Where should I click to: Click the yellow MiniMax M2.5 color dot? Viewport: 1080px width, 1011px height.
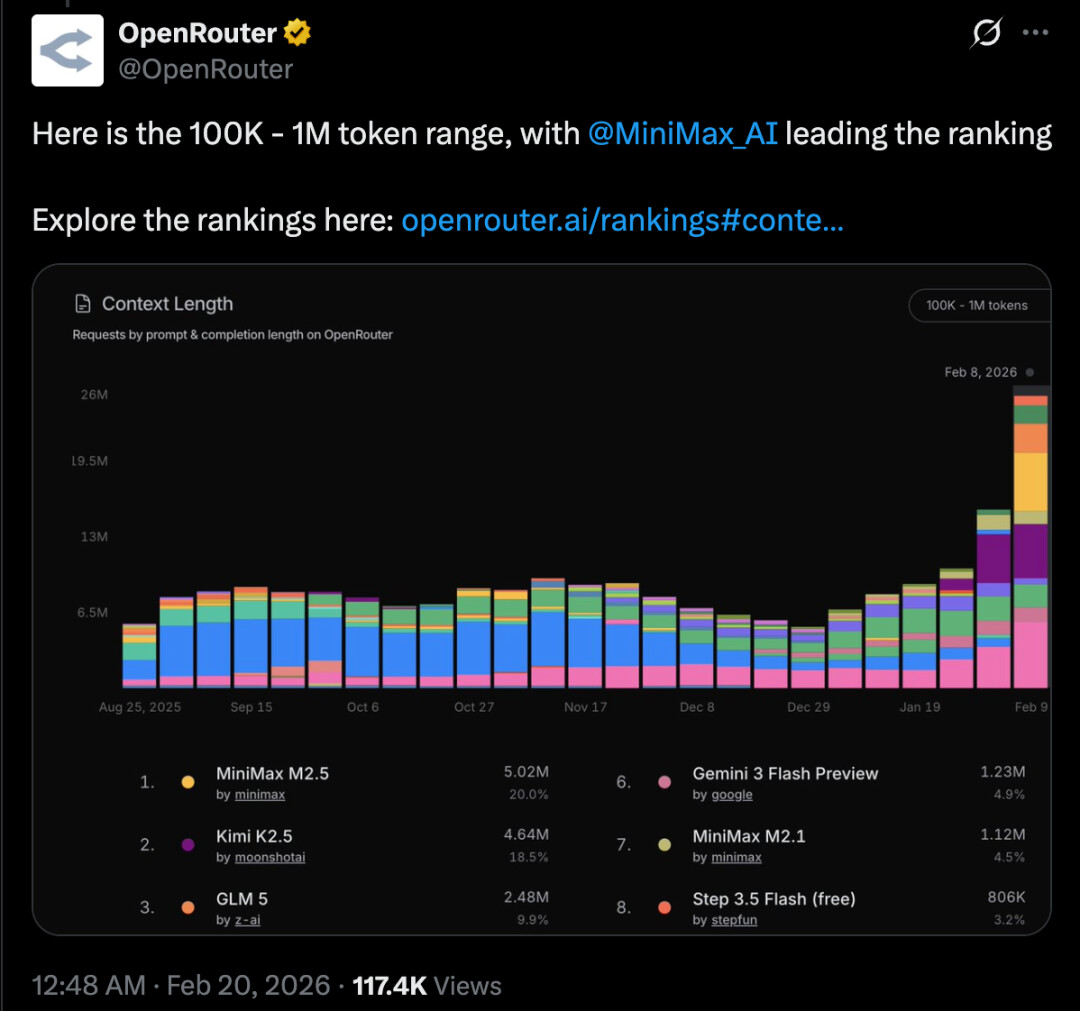tap(187, 783)
